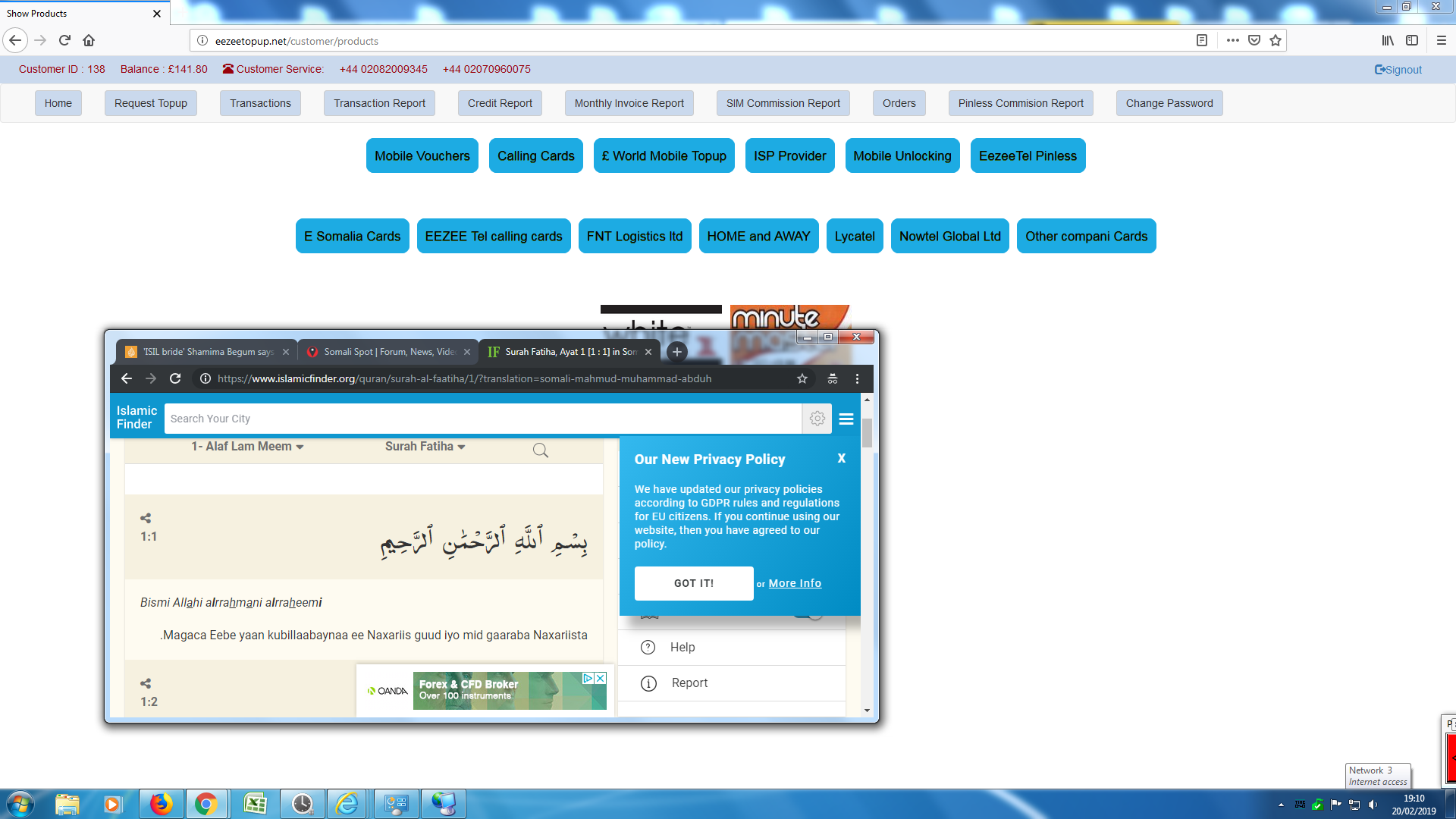Click Chrome back arrow in popup window
This screenshot has height=819, width=1456.
127,378
